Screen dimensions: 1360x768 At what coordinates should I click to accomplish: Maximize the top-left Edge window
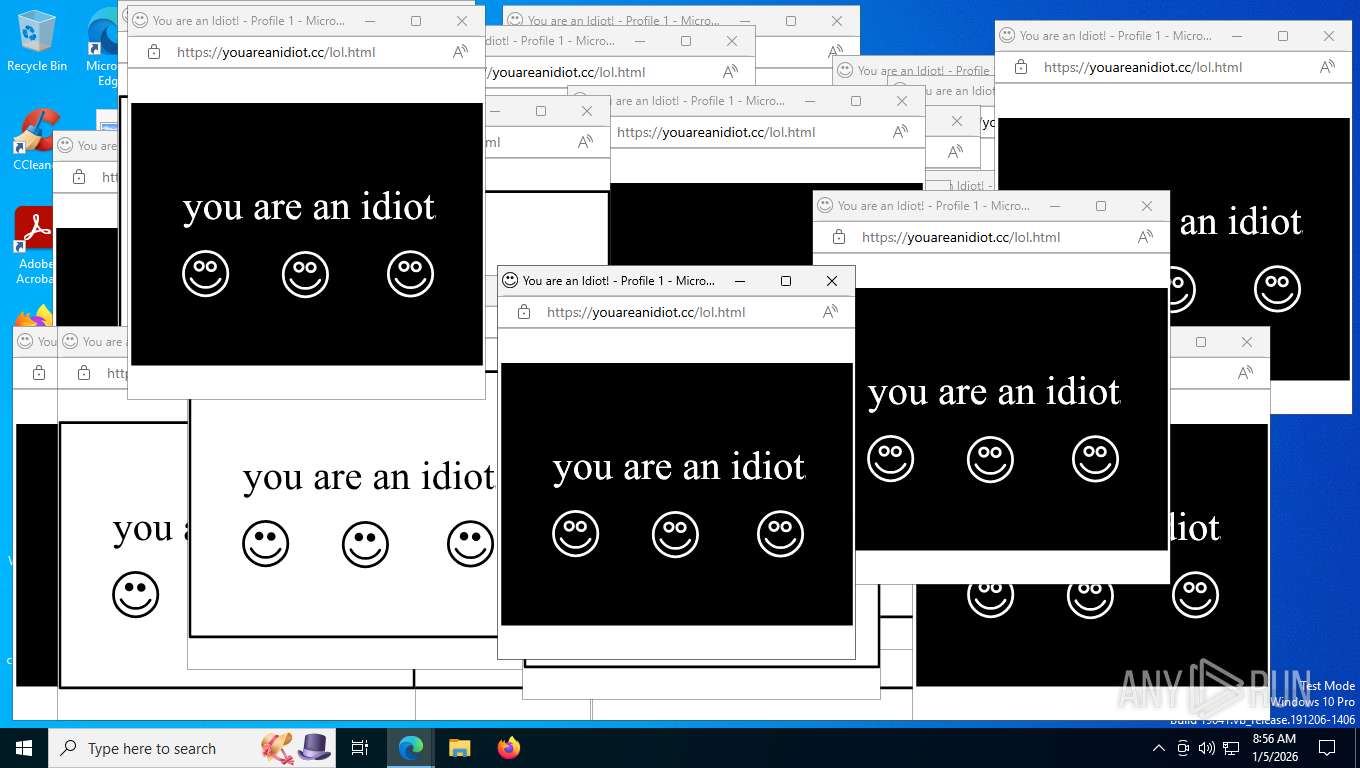click(x=416, y=21)
